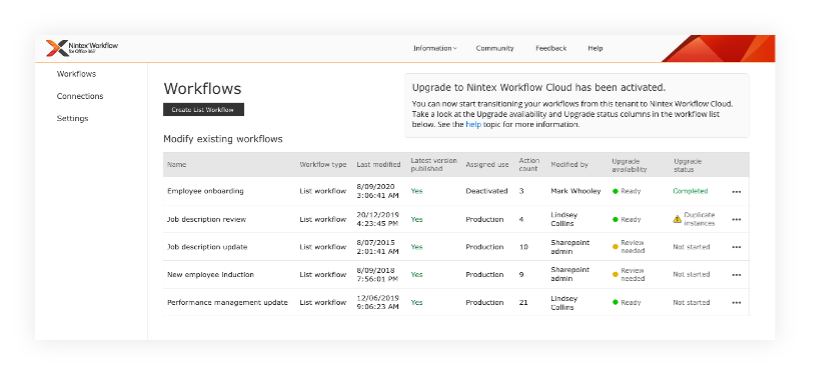823x375 pixels.
Task: Open the Feedback menu item
Action: [x=551, y=48]
